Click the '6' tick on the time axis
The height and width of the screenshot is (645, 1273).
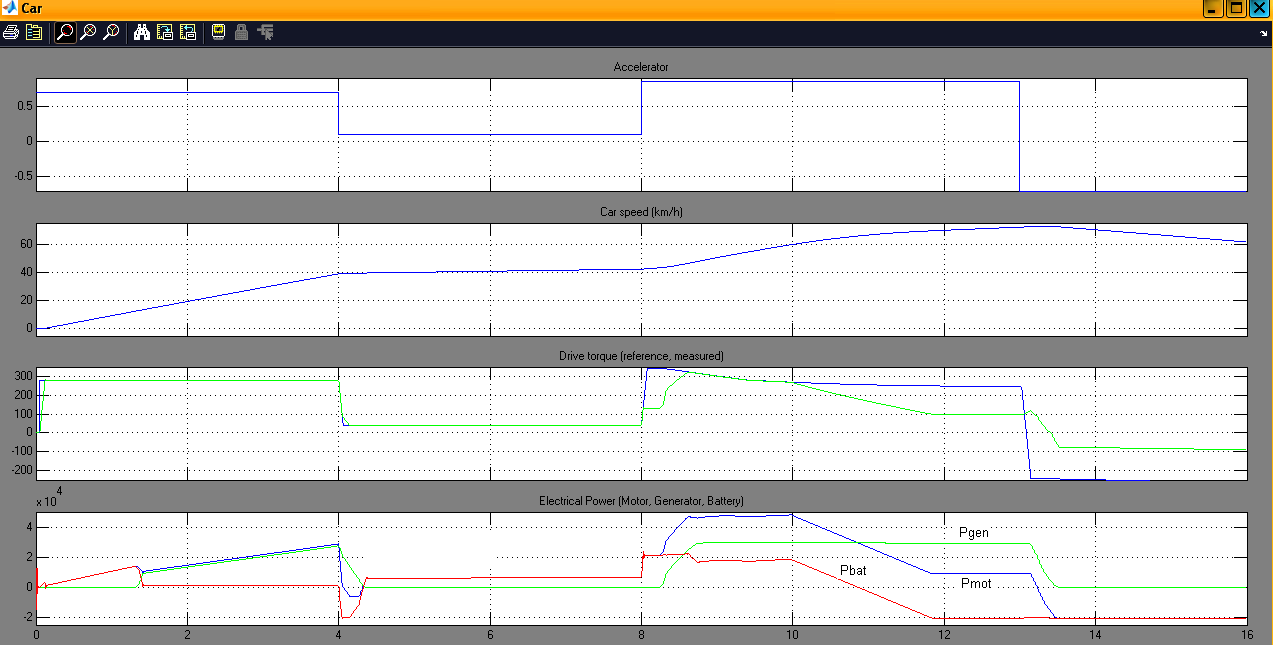click(490, 635)
